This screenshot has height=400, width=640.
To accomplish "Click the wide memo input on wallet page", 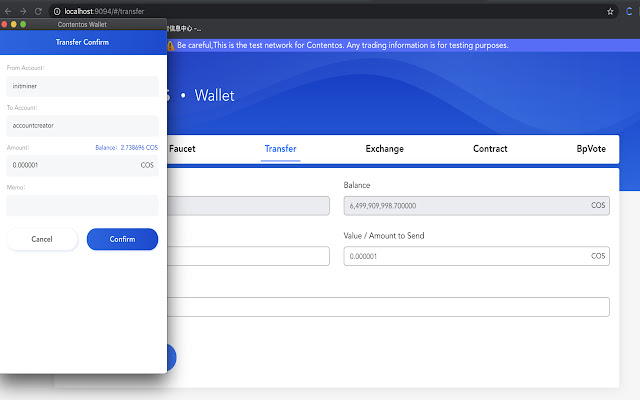I will [x=388, y=307].
